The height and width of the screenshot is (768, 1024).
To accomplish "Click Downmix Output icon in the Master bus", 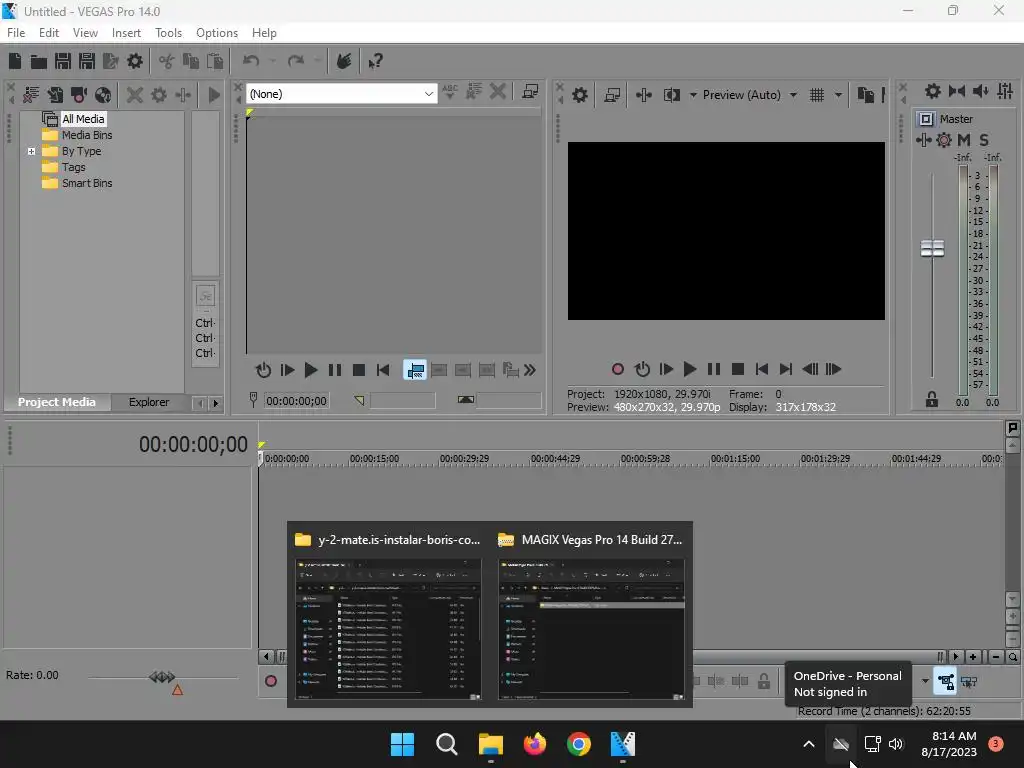I will 957,91.
